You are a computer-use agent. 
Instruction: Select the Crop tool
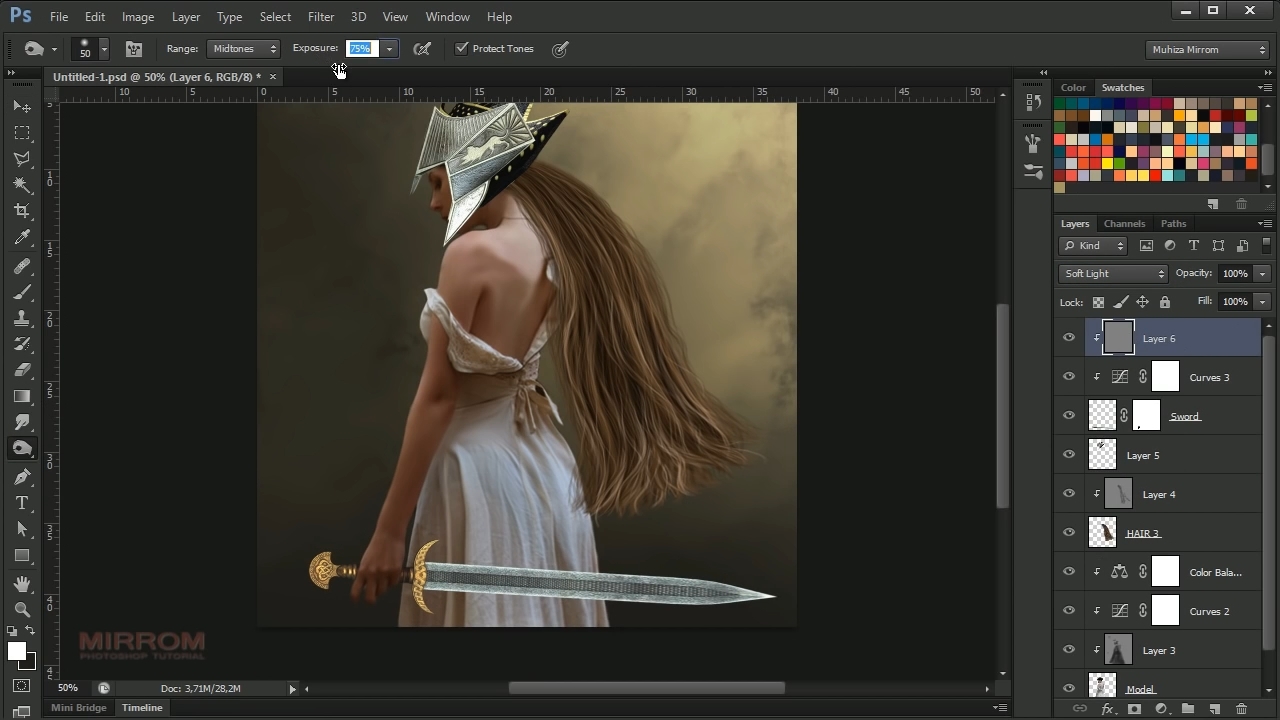22,211
